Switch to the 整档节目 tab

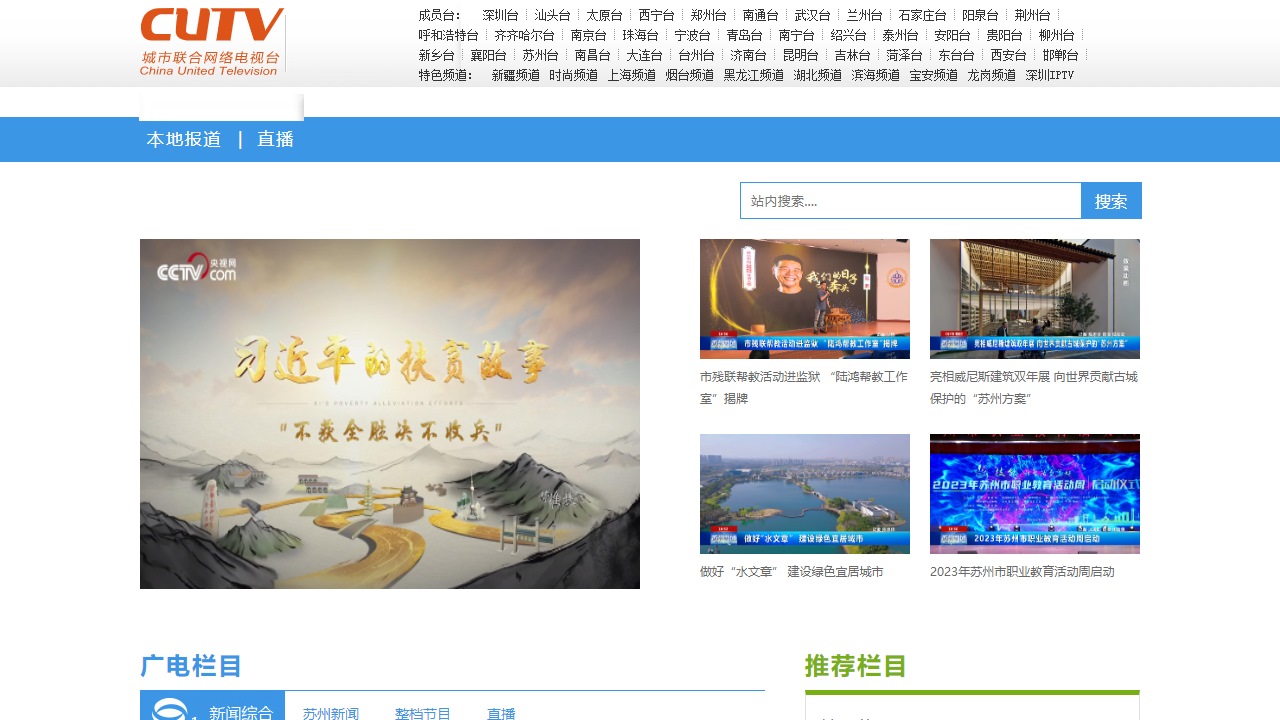423,714
